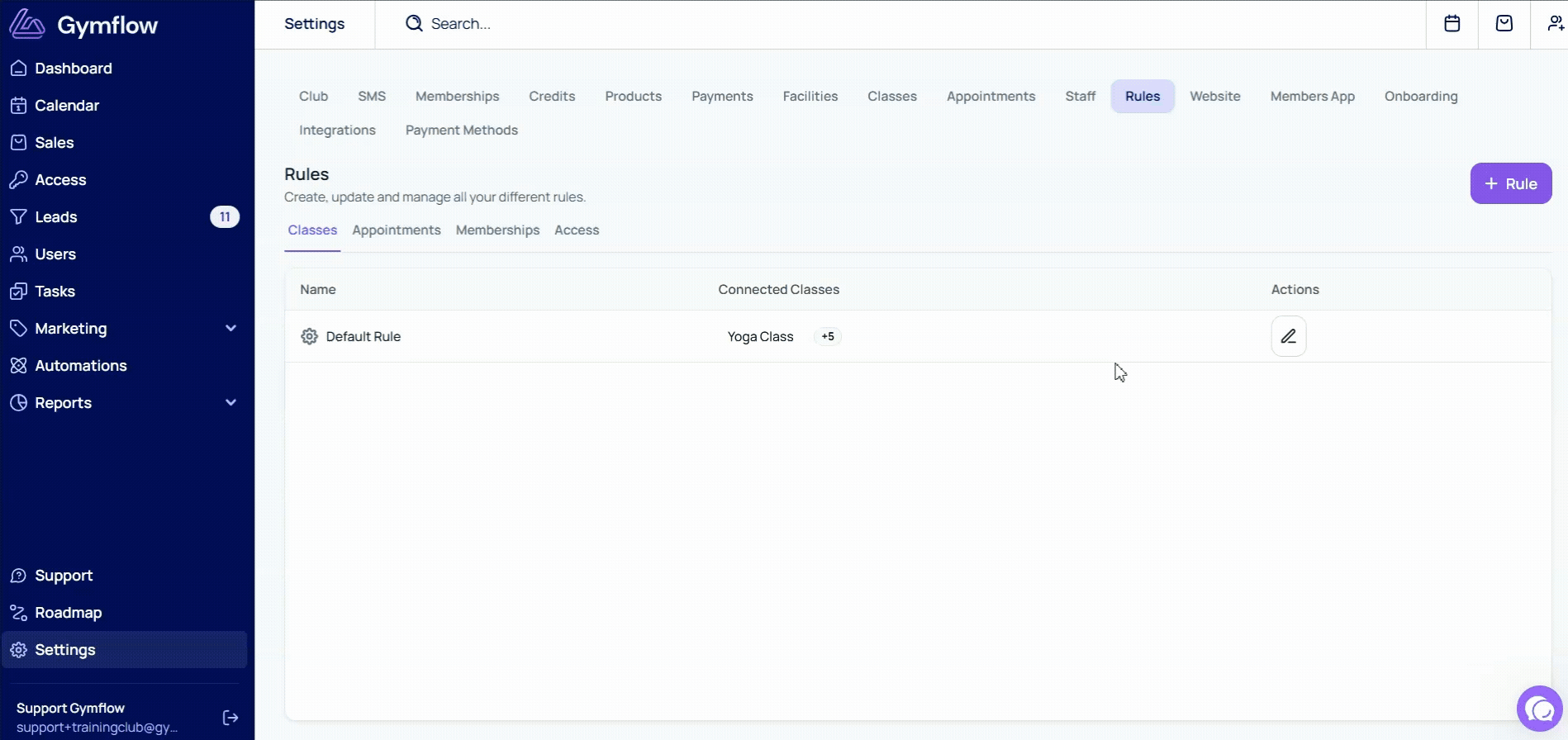The width and height of the screenshot is (1568, 740).
Task: Open the chat widget bubble
Action: [1540, 709]
